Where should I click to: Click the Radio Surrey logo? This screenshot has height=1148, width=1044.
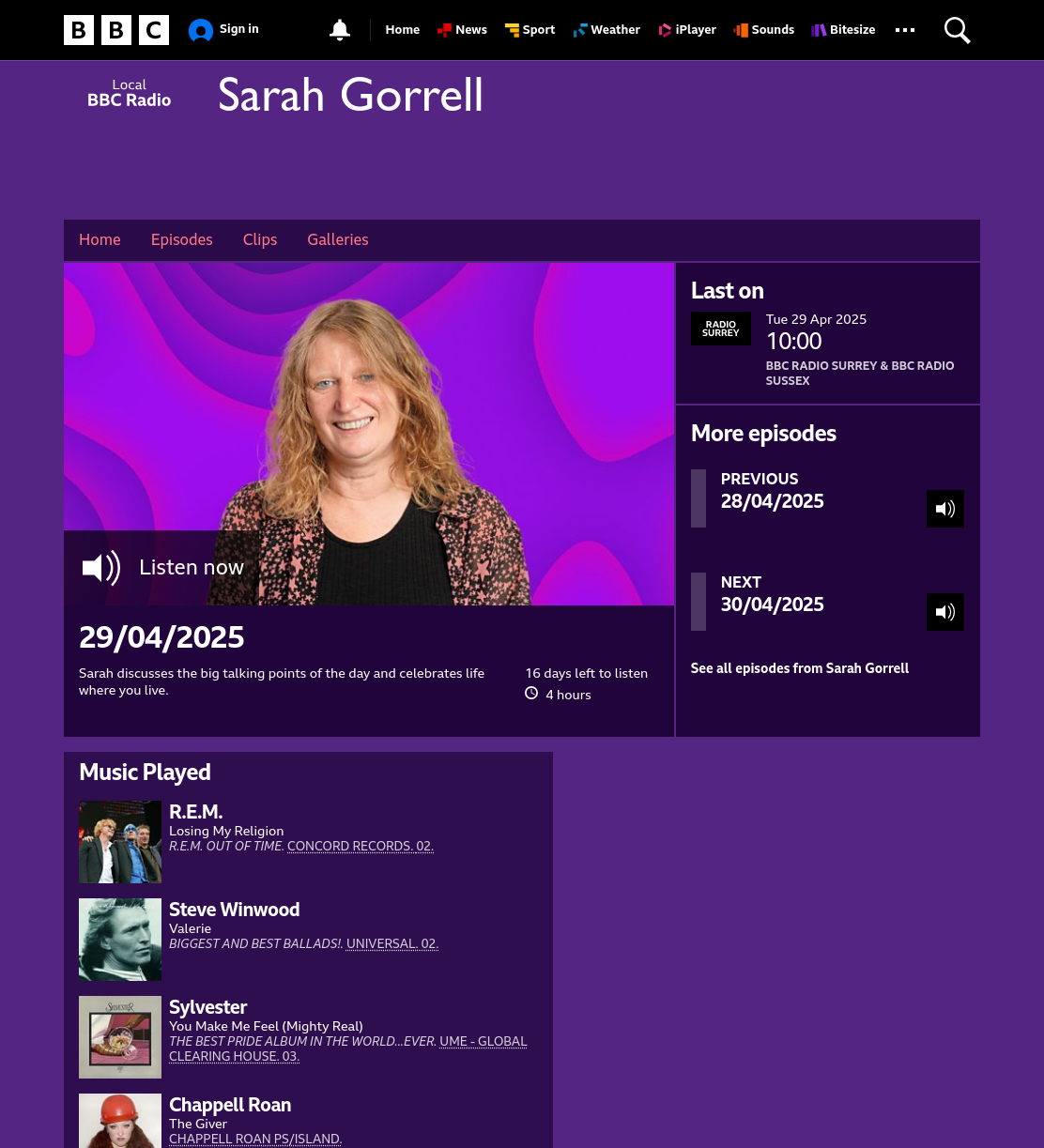[x=721, y=329]
